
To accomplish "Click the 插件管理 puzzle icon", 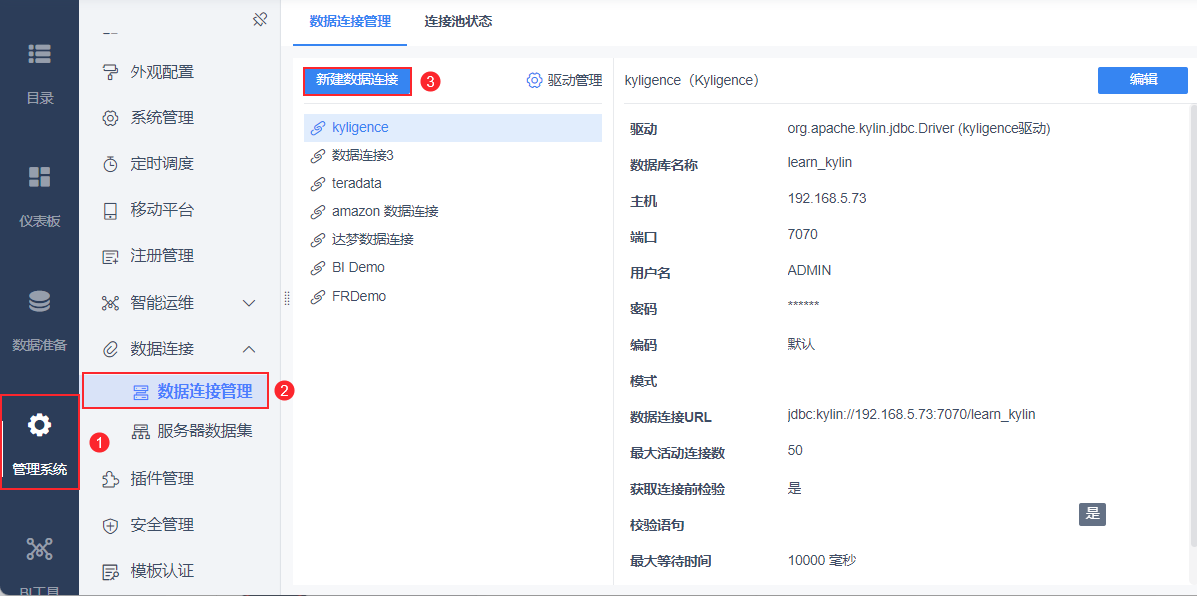I will point(111,479).
